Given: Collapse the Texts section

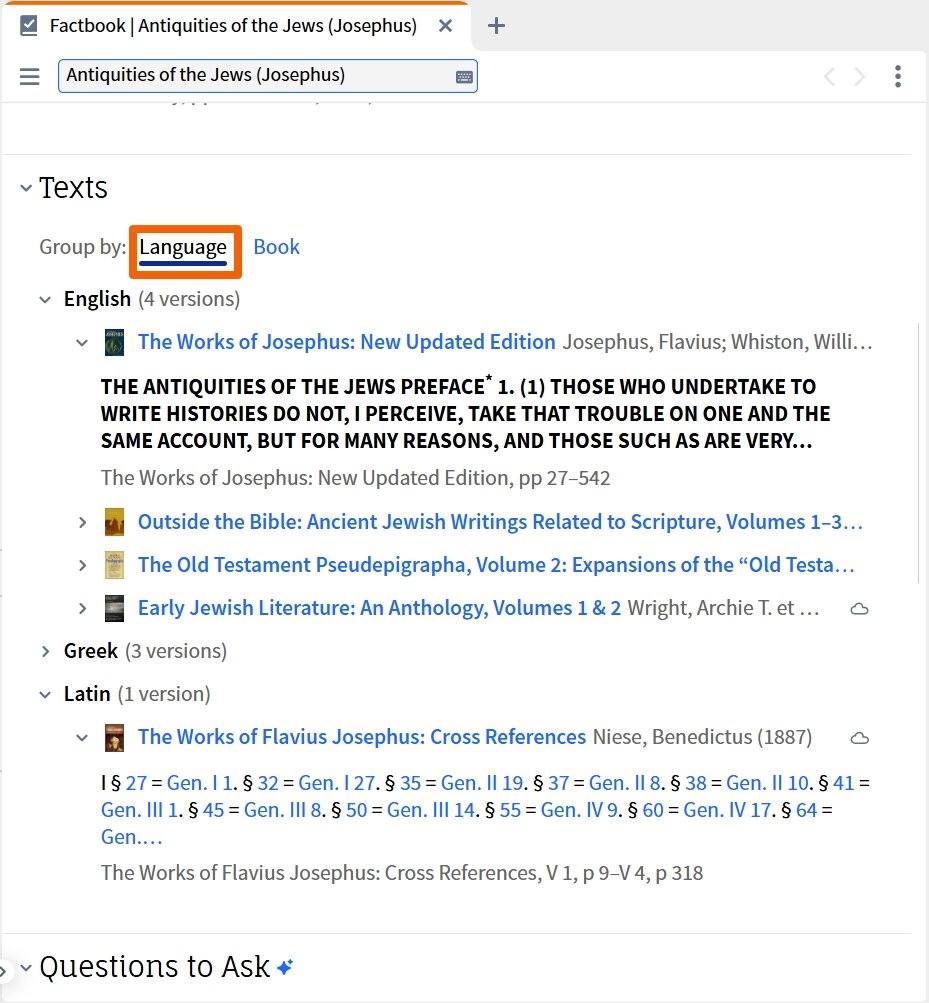Looking at the screenshot, I should [26, 188].
